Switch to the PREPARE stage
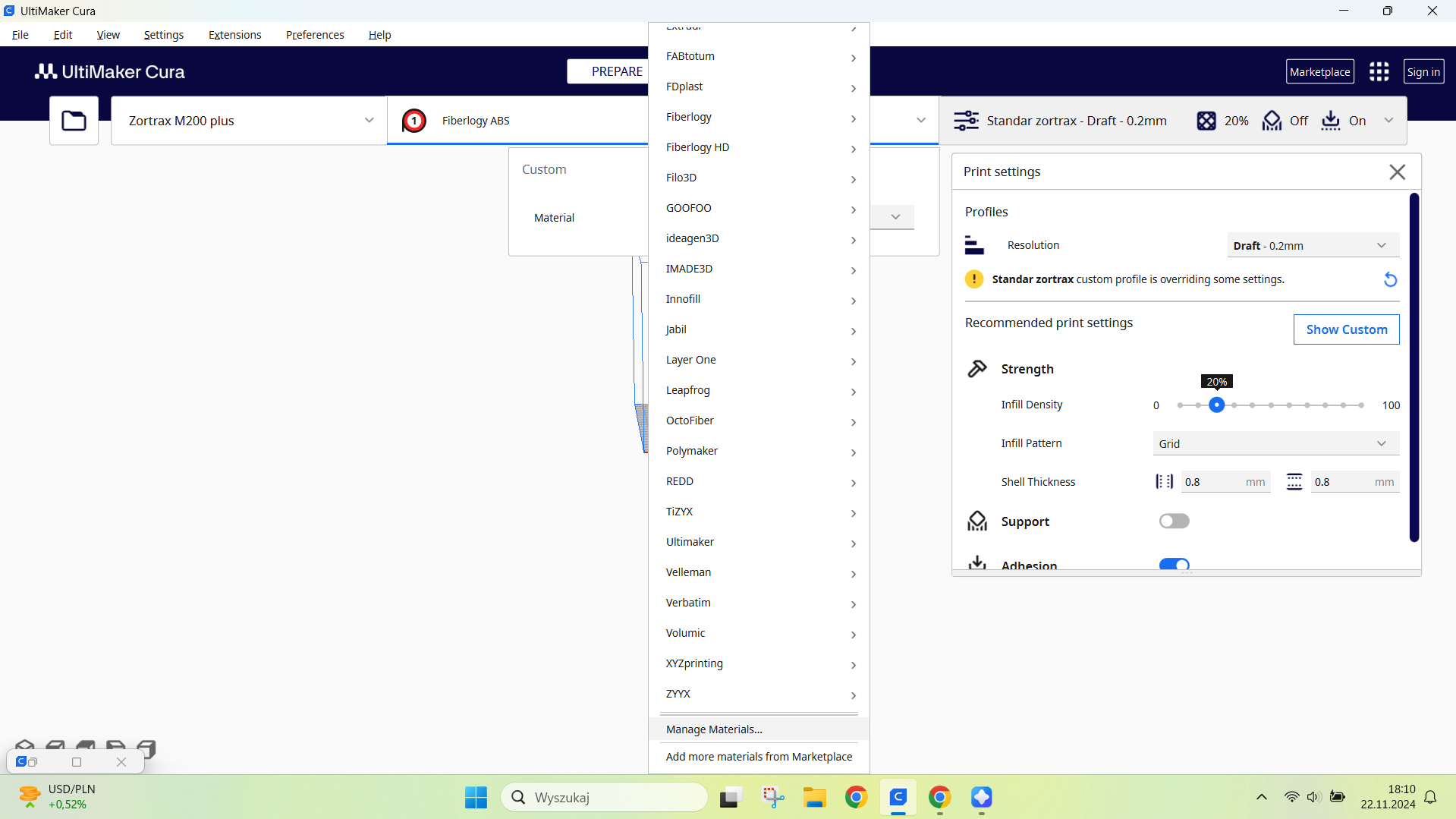Screen dimensions: 1456x819 pyautogui.click(x=608, y=71)
